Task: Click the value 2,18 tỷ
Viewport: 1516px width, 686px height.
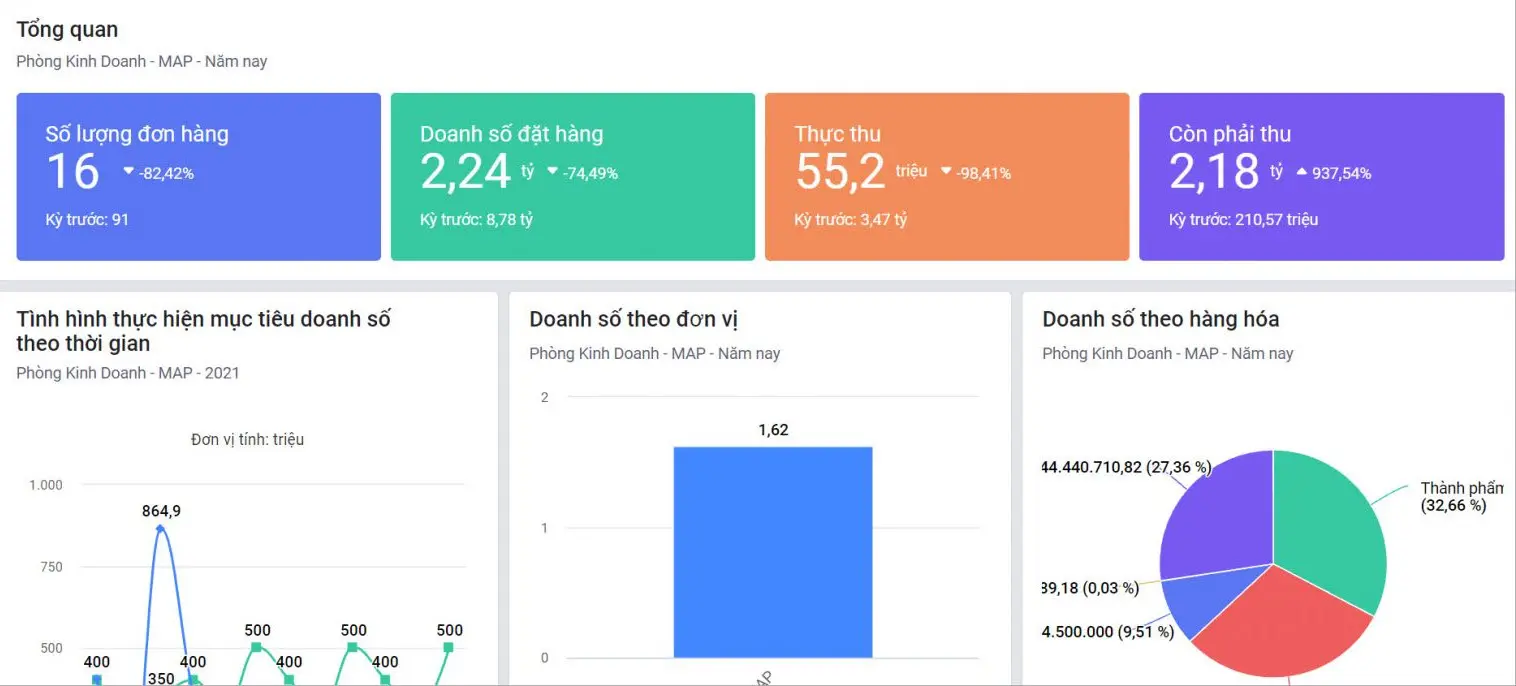Action: tap(1226, 171)
